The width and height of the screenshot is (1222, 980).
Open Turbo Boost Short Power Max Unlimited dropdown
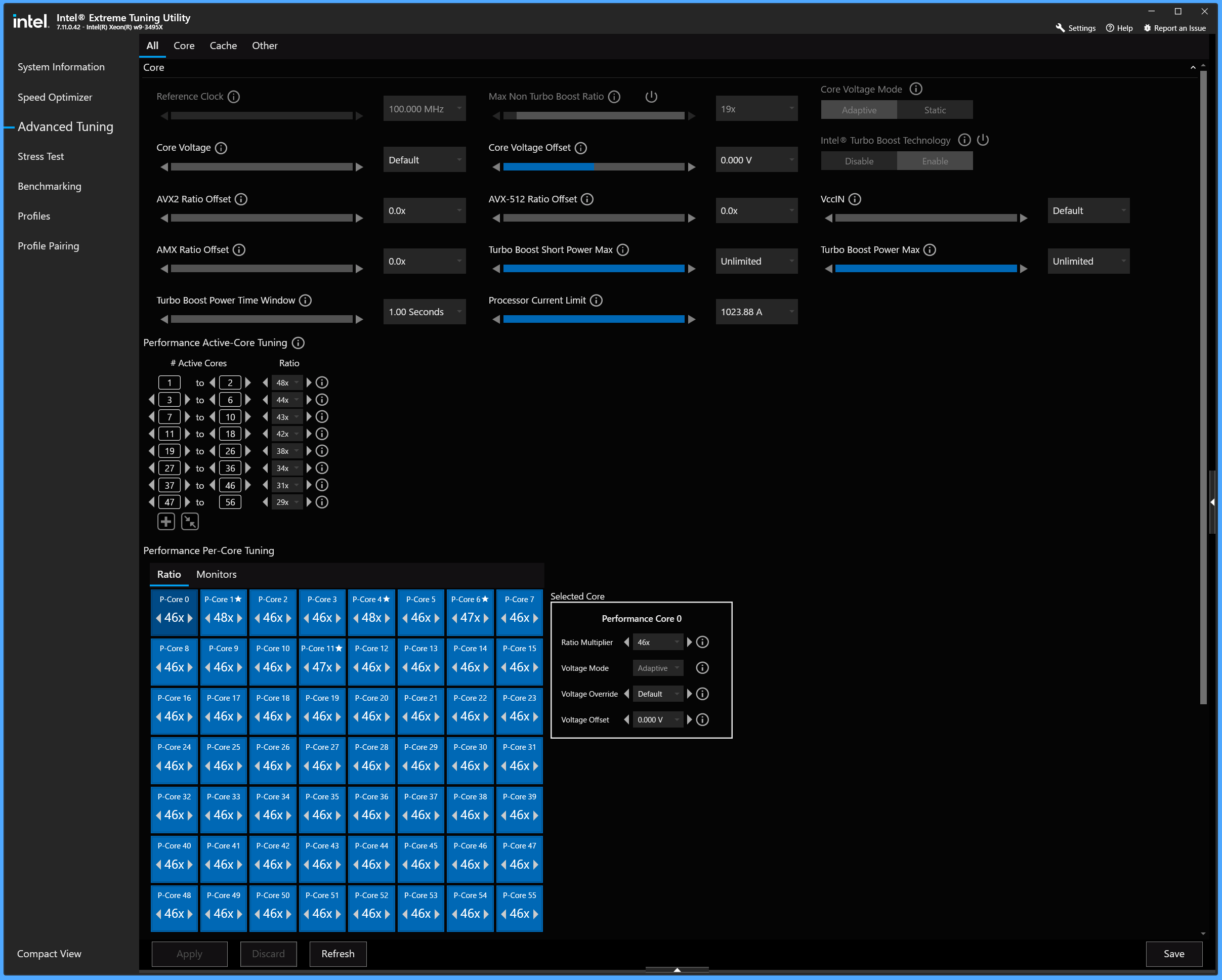click(x=756, y=261)
